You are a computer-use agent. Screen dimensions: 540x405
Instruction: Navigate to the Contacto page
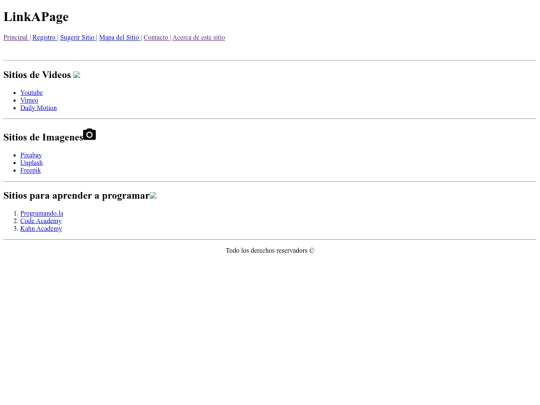156,38
